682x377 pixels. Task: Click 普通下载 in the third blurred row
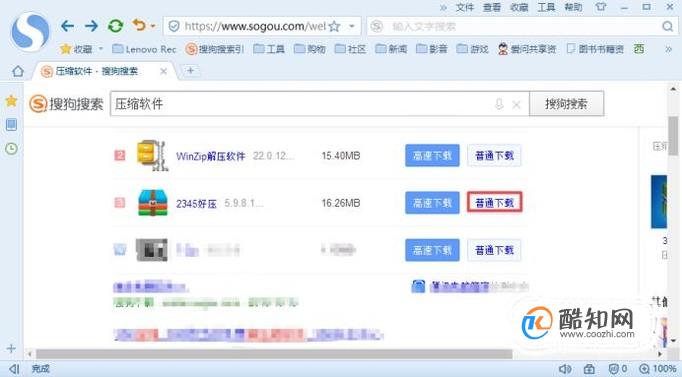(494, 250)
